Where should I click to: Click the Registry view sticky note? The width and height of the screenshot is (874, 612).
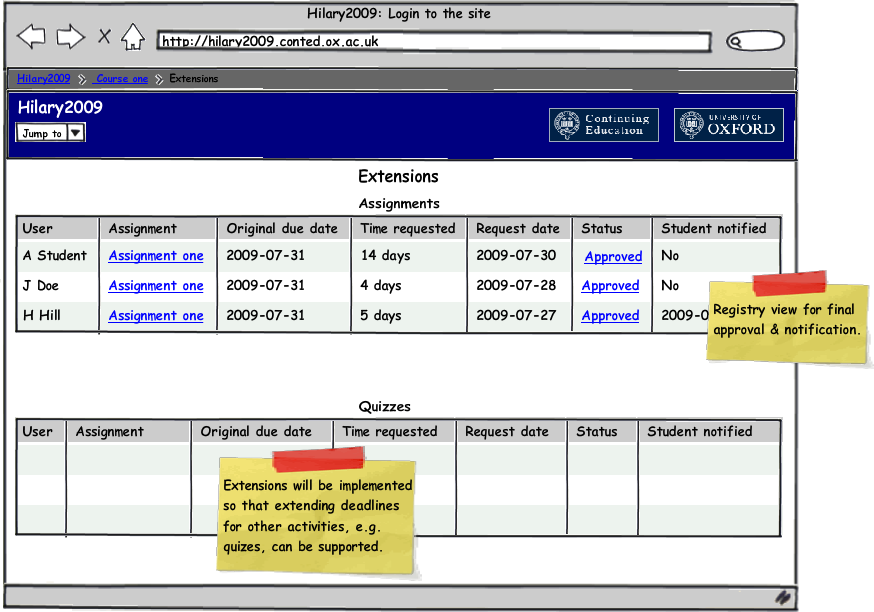787,318
